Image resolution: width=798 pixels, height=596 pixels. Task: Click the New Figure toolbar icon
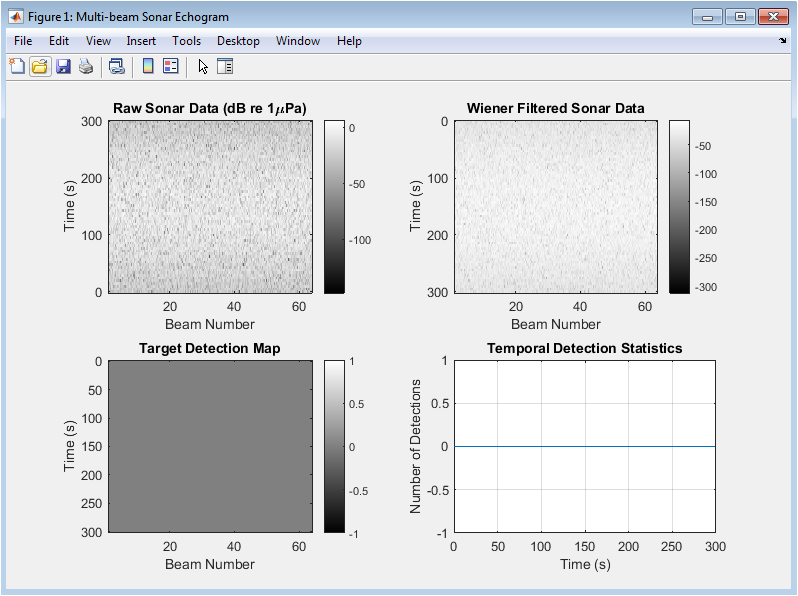tap(17, 67)
